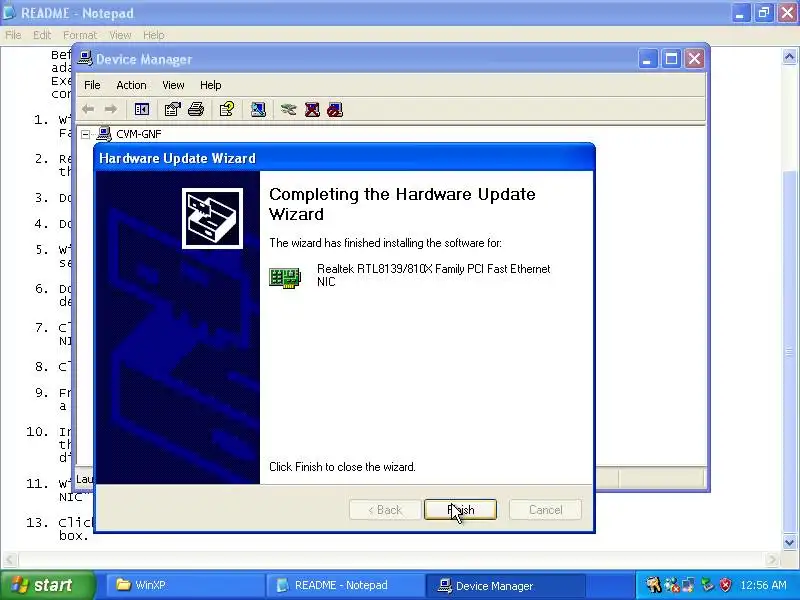The image size is (800, 600).
Task: Maximize the Device Manager window
Action: (671, 59)
